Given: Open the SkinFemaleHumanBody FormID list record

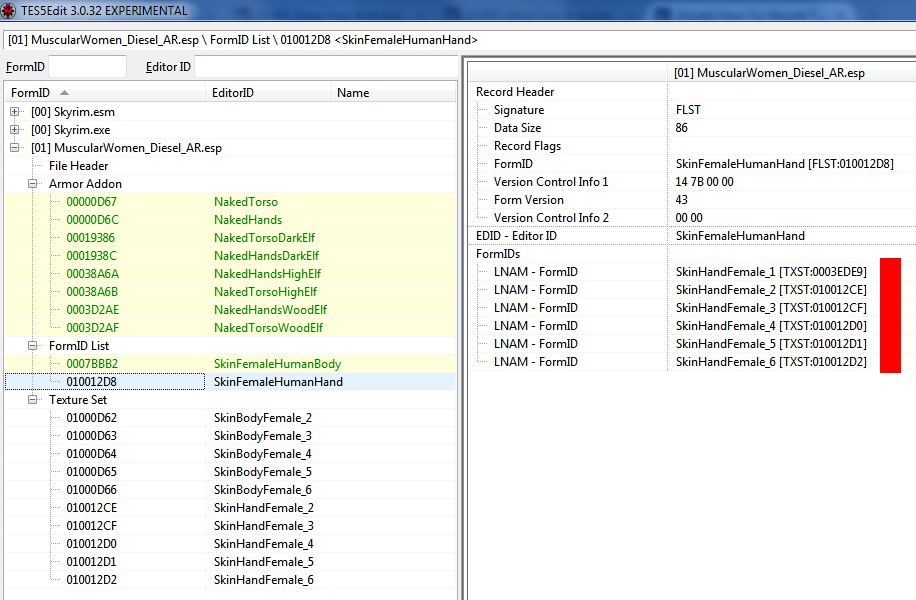Looking at the screenshot, I should 277,364.
